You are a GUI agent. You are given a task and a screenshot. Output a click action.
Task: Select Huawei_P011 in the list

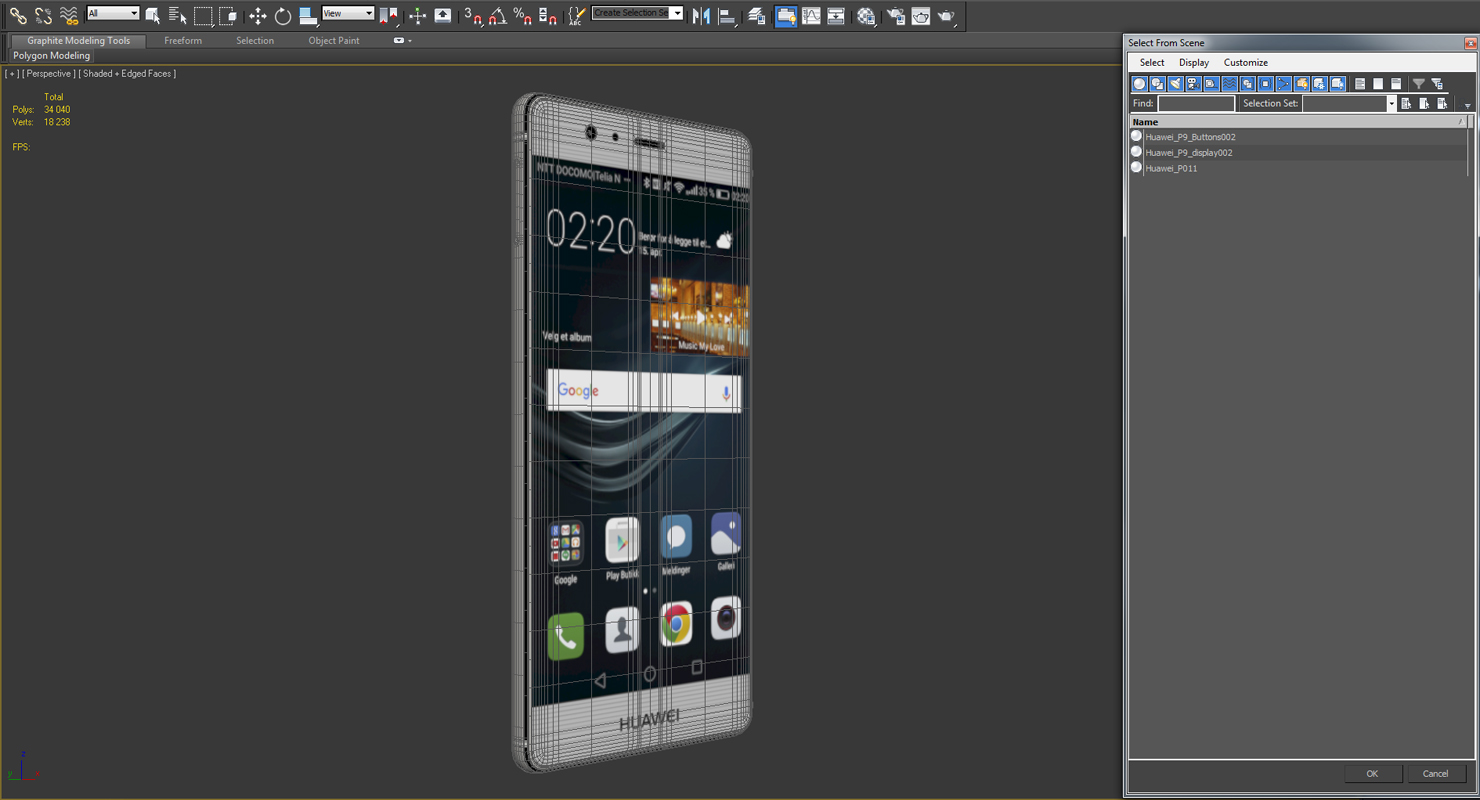pos(1300,168)
